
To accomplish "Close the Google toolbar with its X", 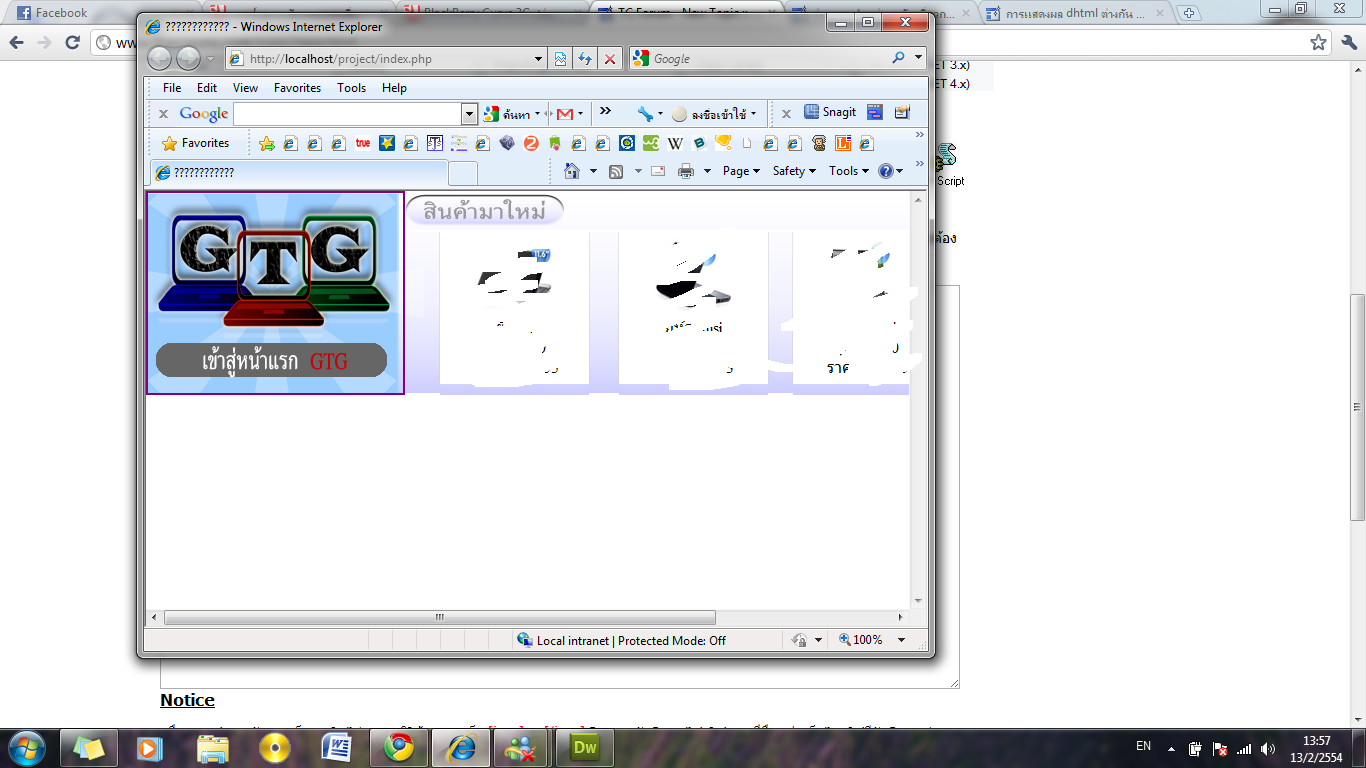I will (x=163, y=114).
